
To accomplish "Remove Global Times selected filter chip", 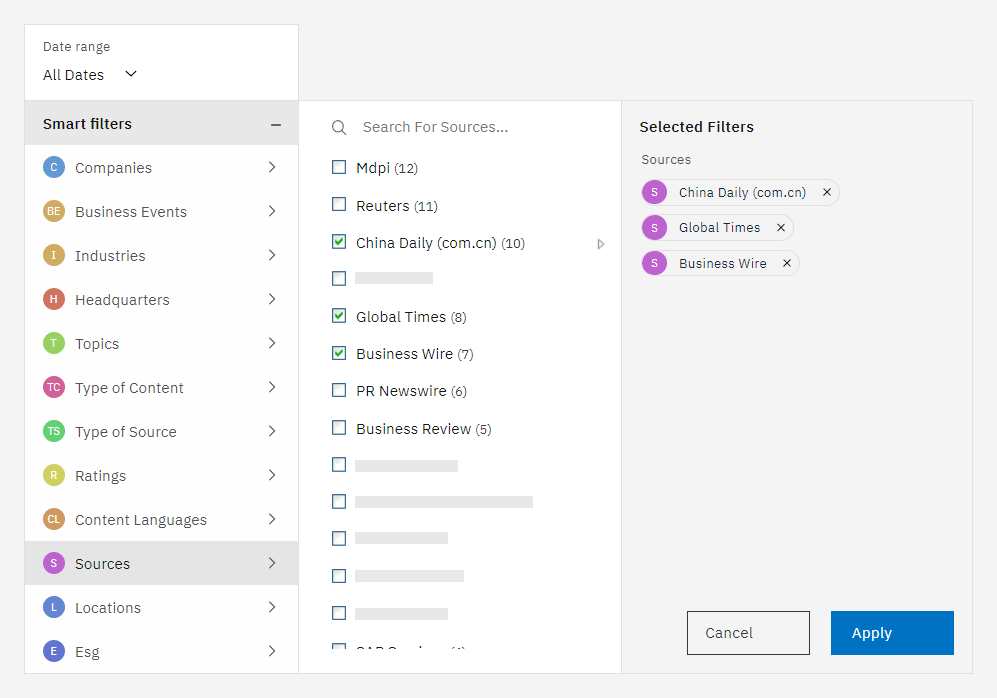I will [781, 228].
